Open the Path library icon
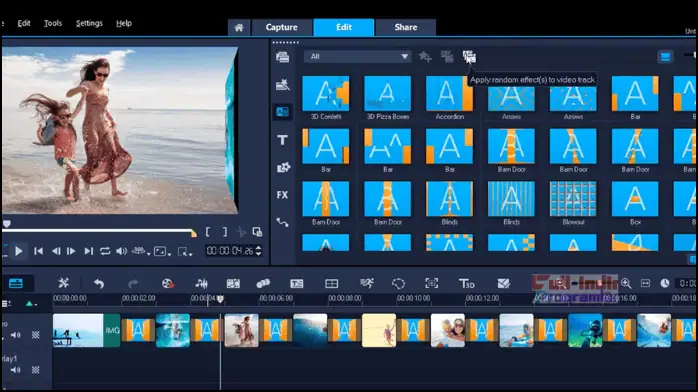The height and width of the screenshot is (392, 698). [282, 222]
